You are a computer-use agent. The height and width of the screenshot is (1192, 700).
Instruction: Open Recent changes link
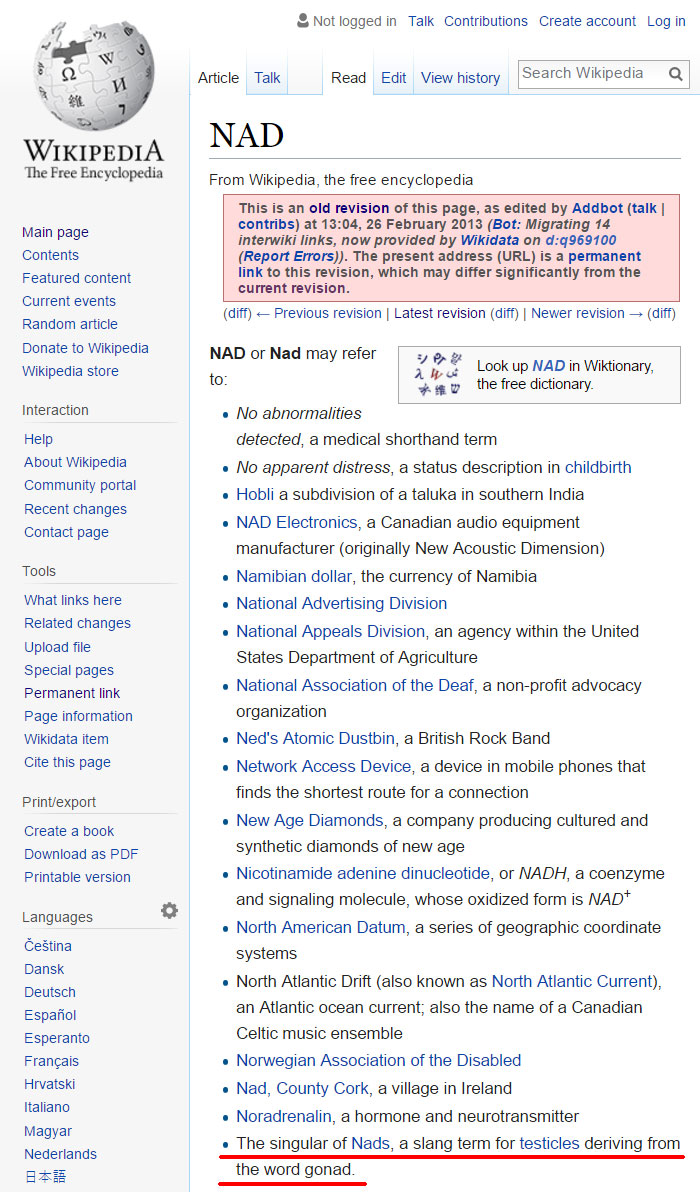[75, 509]
